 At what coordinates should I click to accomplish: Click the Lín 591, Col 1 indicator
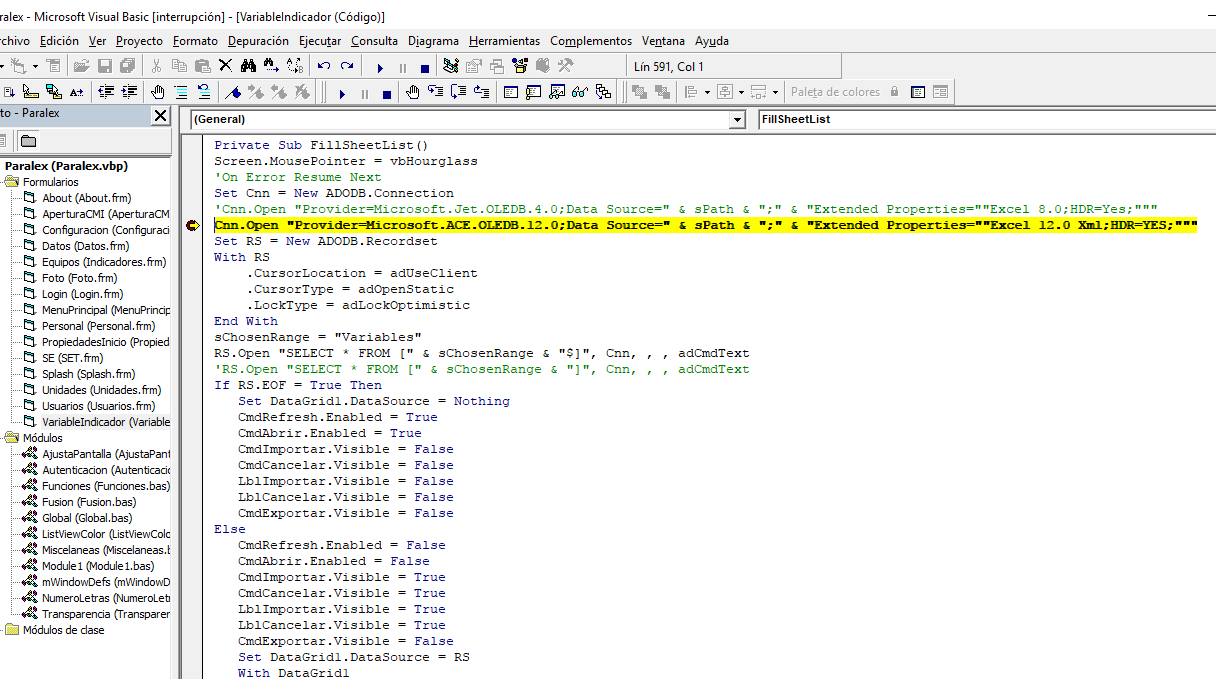click(x=669, y=67)
